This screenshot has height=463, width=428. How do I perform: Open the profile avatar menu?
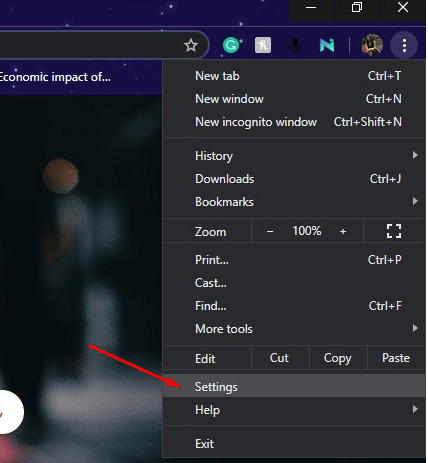372,45
